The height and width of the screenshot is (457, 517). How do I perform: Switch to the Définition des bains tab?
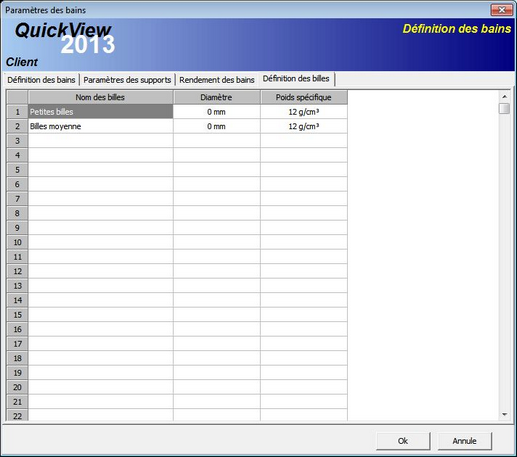[x=41, y=80]
